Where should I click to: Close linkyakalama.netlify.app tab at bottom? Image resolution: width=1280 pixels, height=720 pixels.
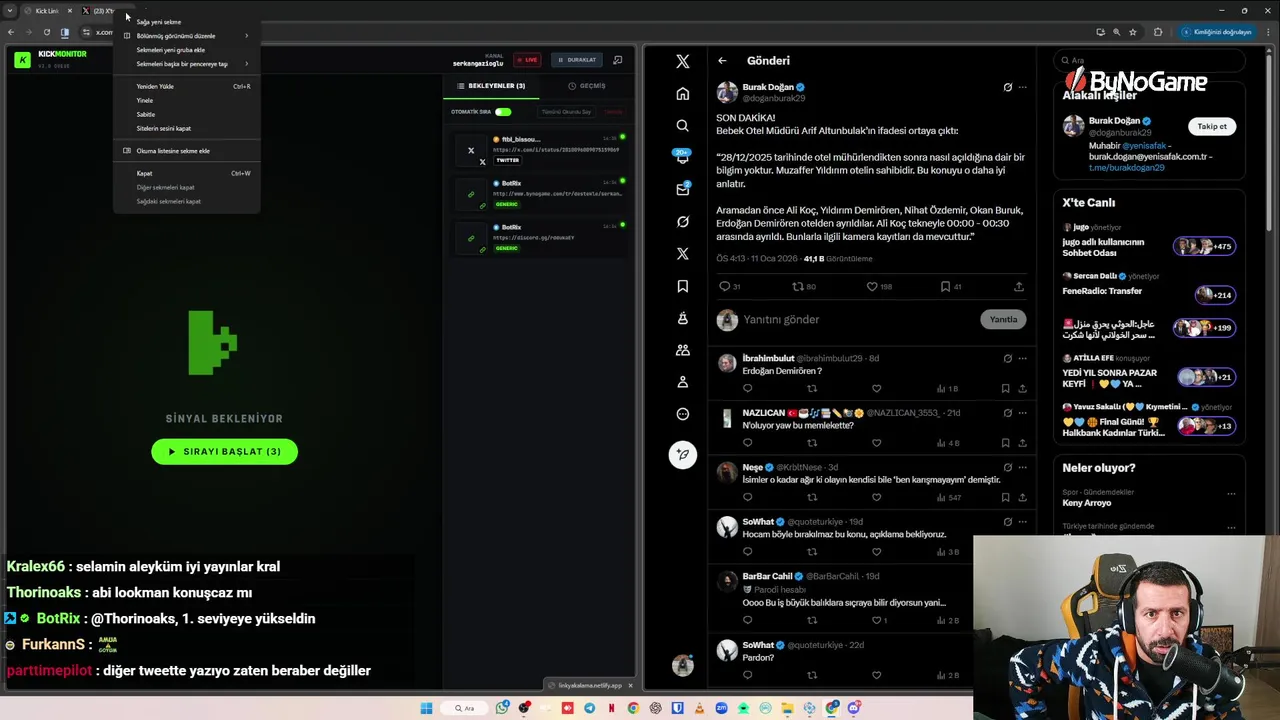630,685
